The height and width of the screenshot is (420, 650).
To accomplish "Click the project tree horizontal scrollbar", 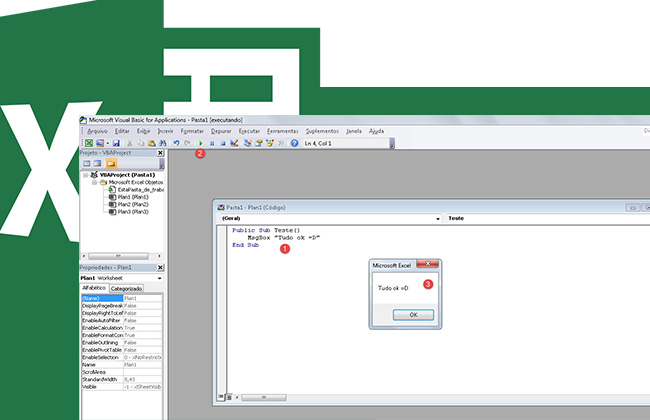I will point(121,256).
